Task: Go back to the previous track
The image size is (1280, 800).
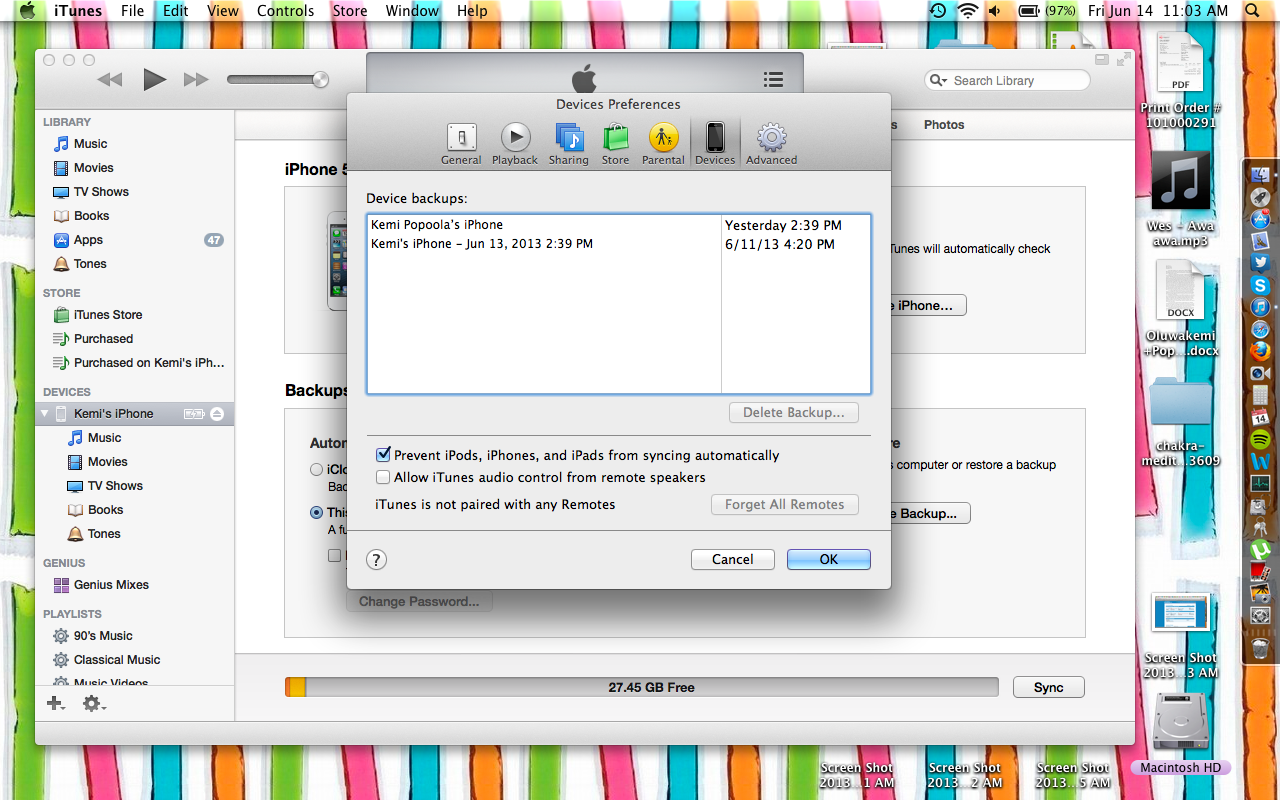Action: point(110,80)
